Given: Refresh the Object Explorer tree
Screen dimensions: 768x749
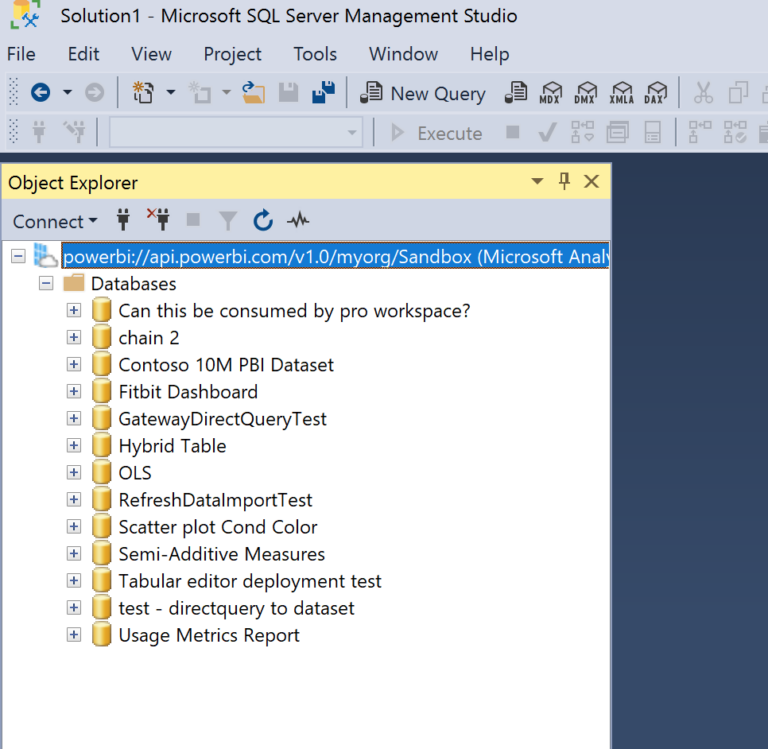Looking at the screenshot, I should (263, 220).
